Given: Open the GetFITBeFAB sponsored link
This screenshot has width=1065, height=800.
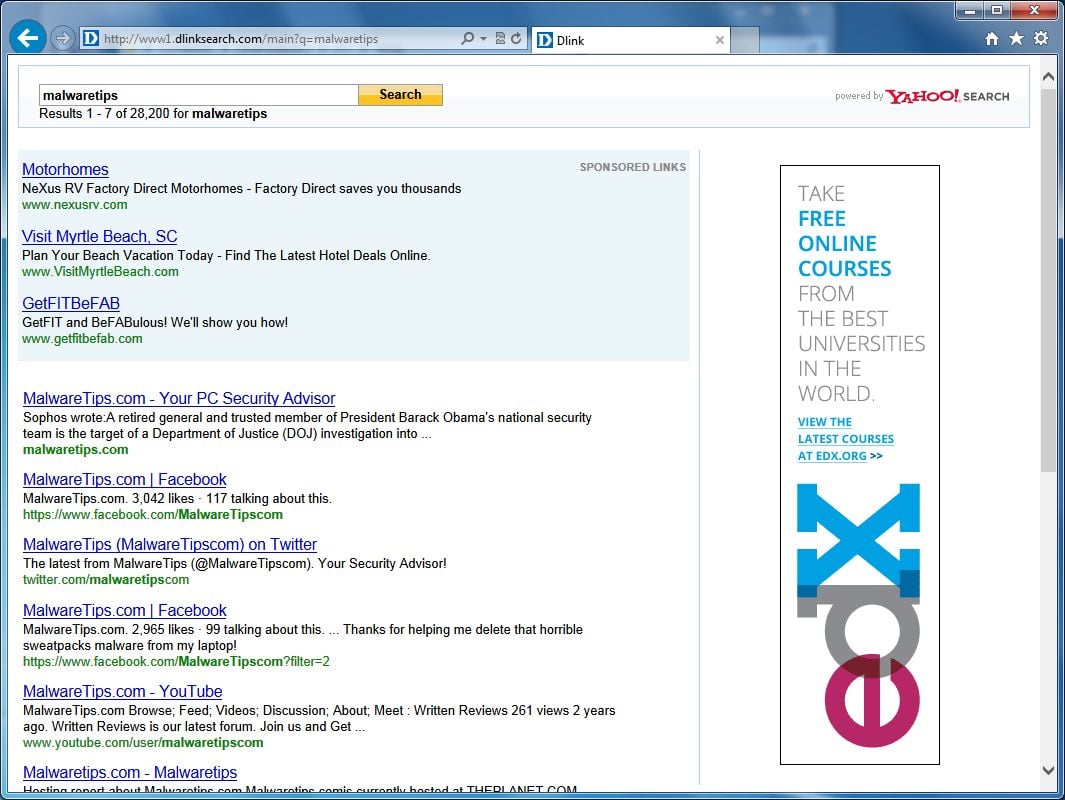Looking at the screenshot, I should pyautogui.click(x=71, y=303).
